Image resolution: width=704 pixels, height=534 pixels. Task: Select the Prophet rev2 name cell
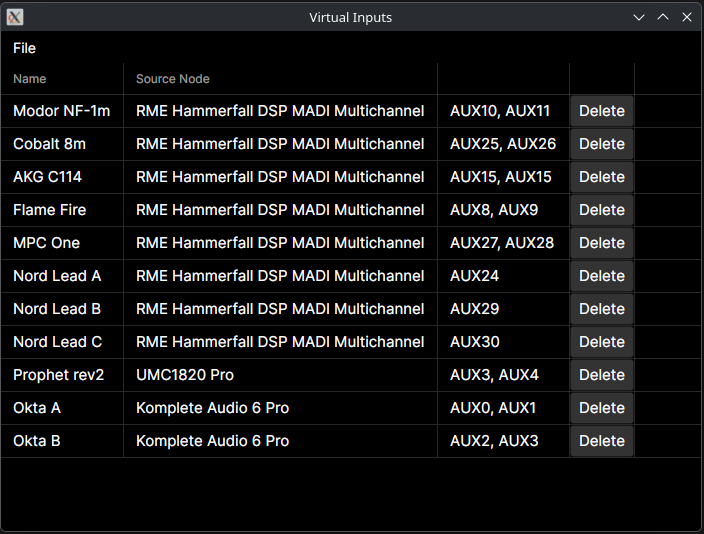(x=62, y=375)
